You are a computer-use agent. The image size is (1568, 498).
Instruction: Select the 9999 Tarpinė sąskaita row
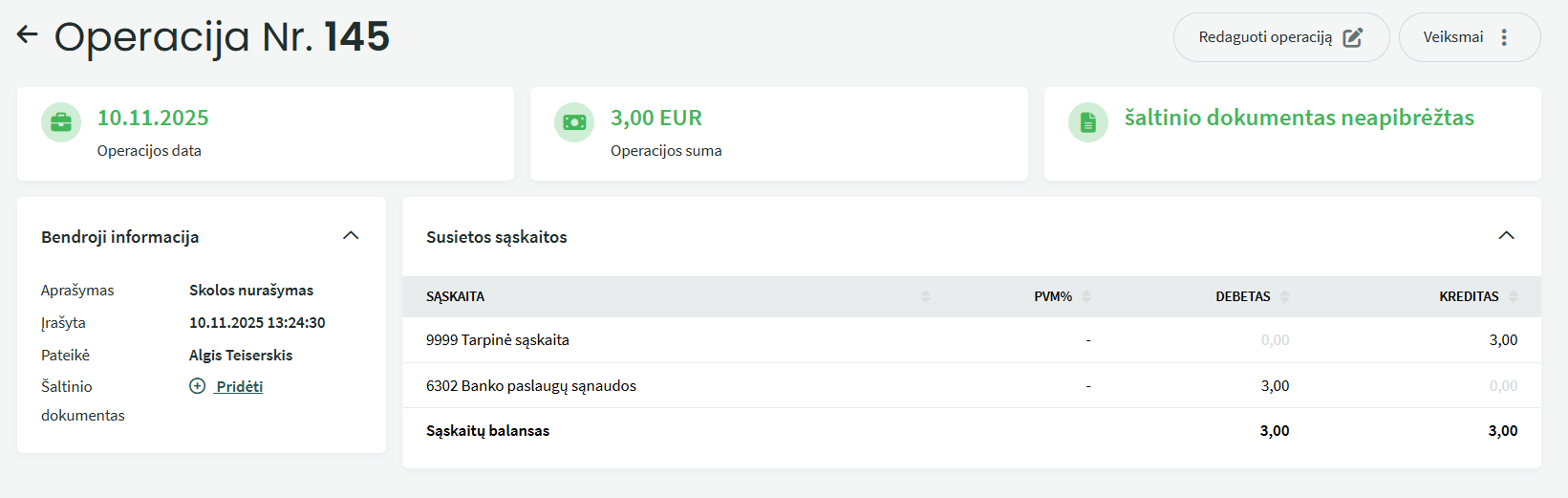(x=498, y=340)
